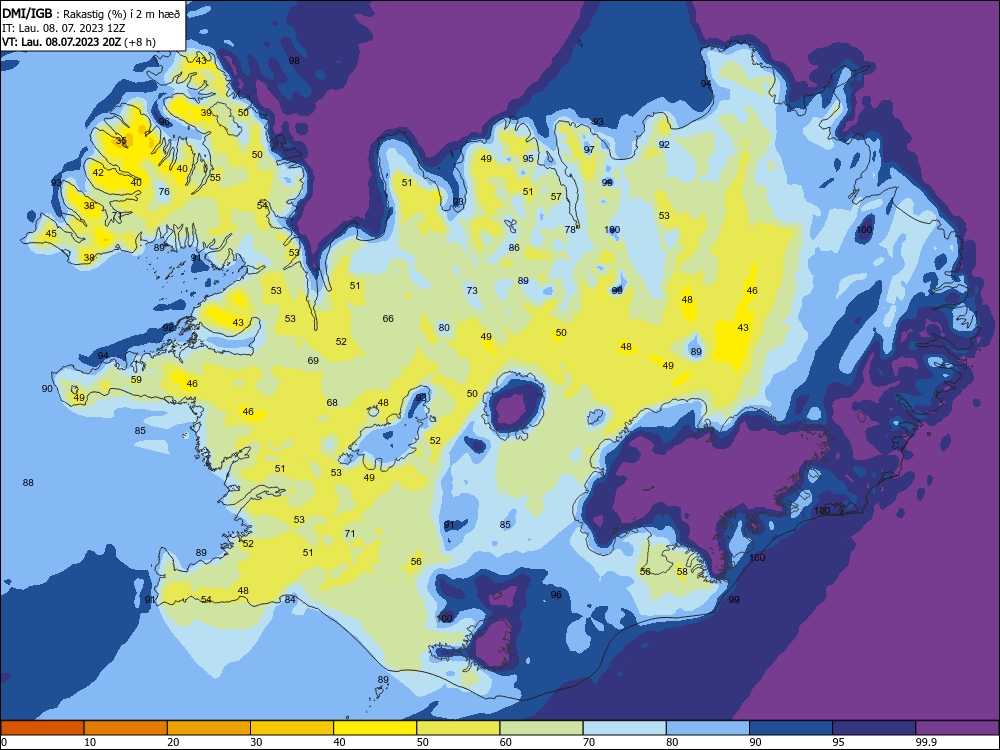This screenshot has height=750, width=1000.
Task: Select the map value 45
Action: (x=51, y=233)
